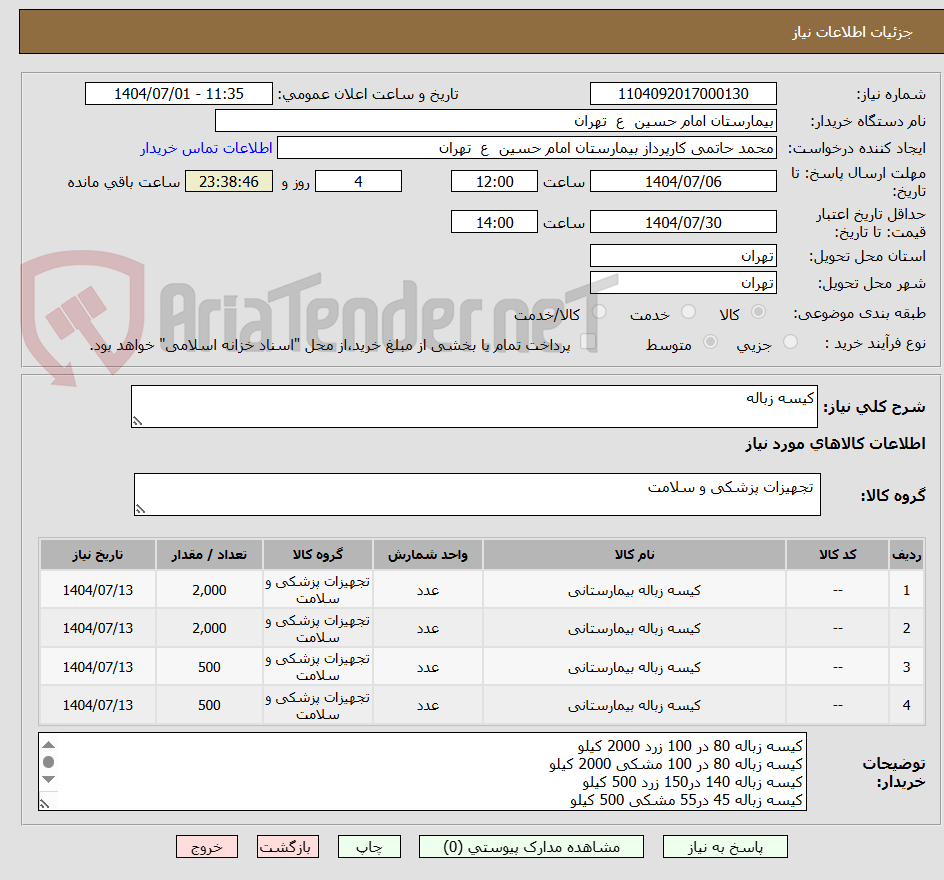
Task: Click the scroll-down arrow in توضیحات خریدار box
Action: tap(48, 779)
